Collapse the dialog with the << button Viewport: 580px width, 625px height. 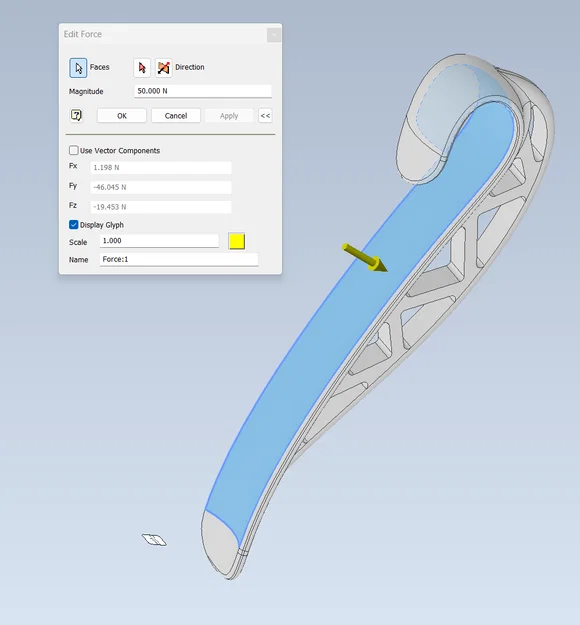(265, 116)
